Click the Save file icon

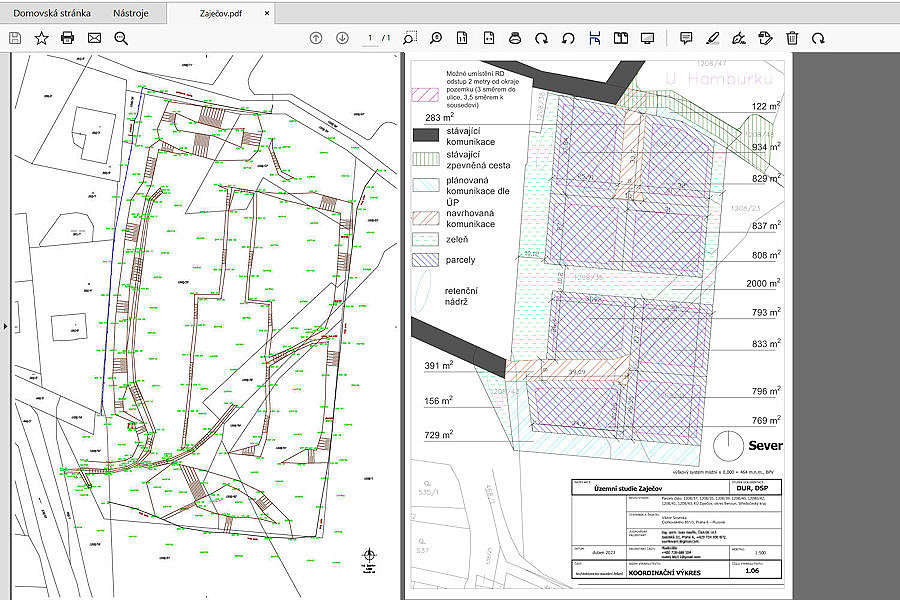(15, 38)
